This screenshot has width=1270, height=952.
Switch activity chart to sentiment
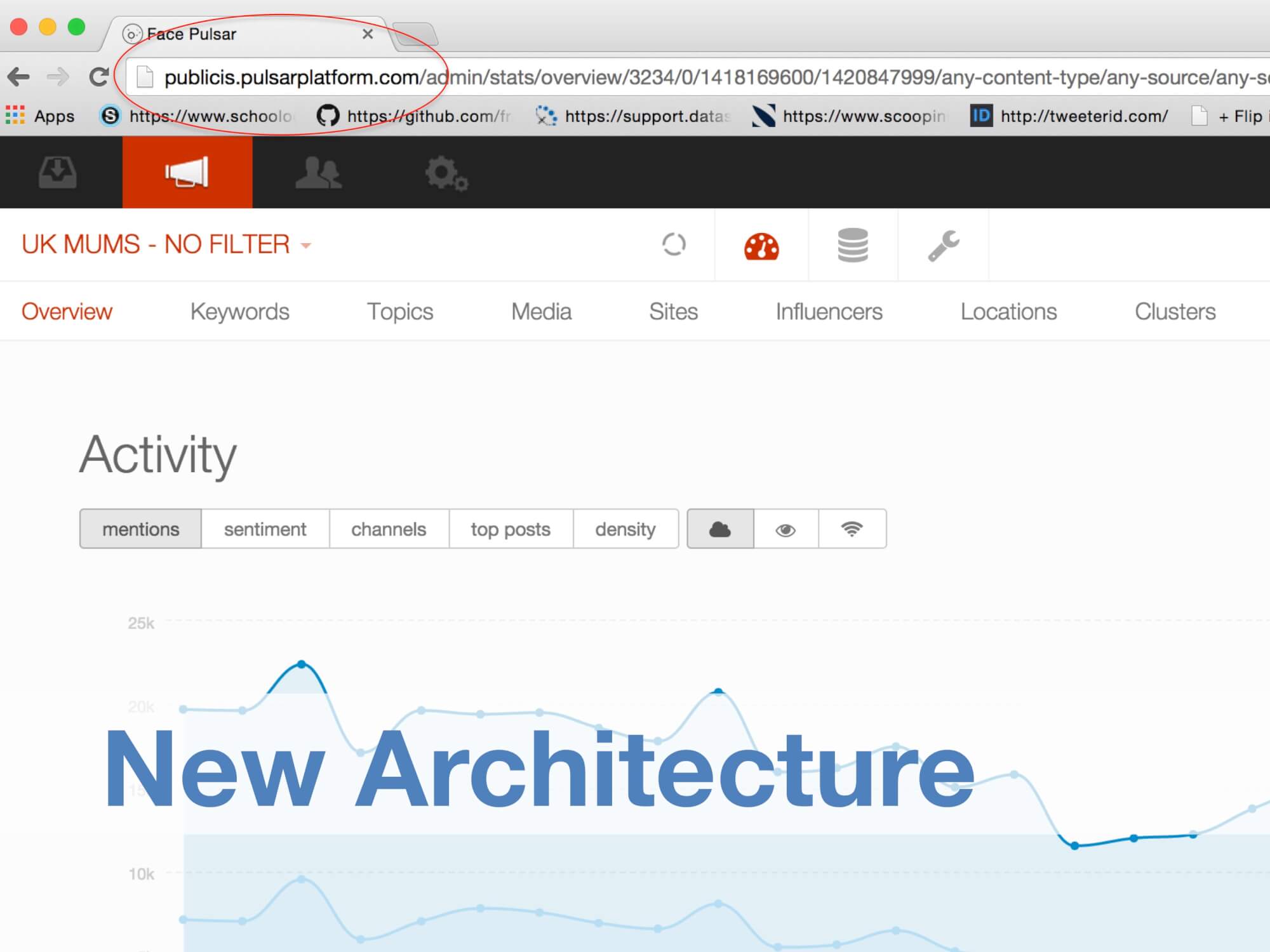[x=265, y=529]
